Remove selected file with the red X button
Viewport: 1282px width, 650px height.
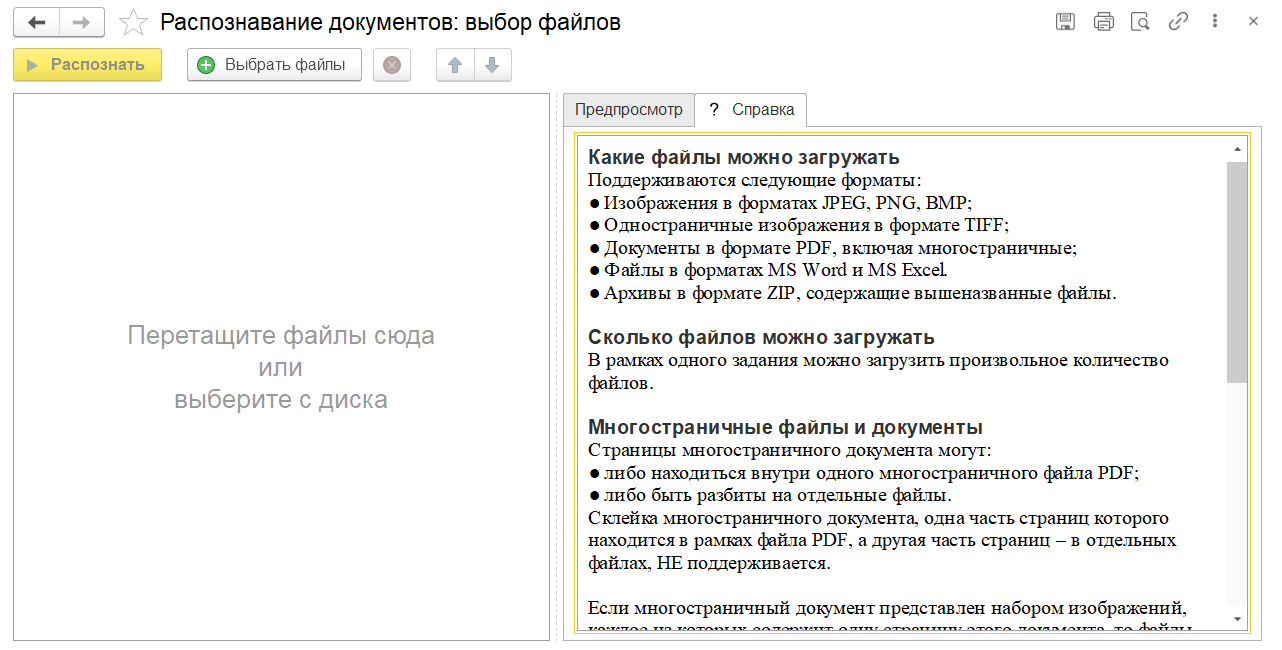[x=392, y=65]
